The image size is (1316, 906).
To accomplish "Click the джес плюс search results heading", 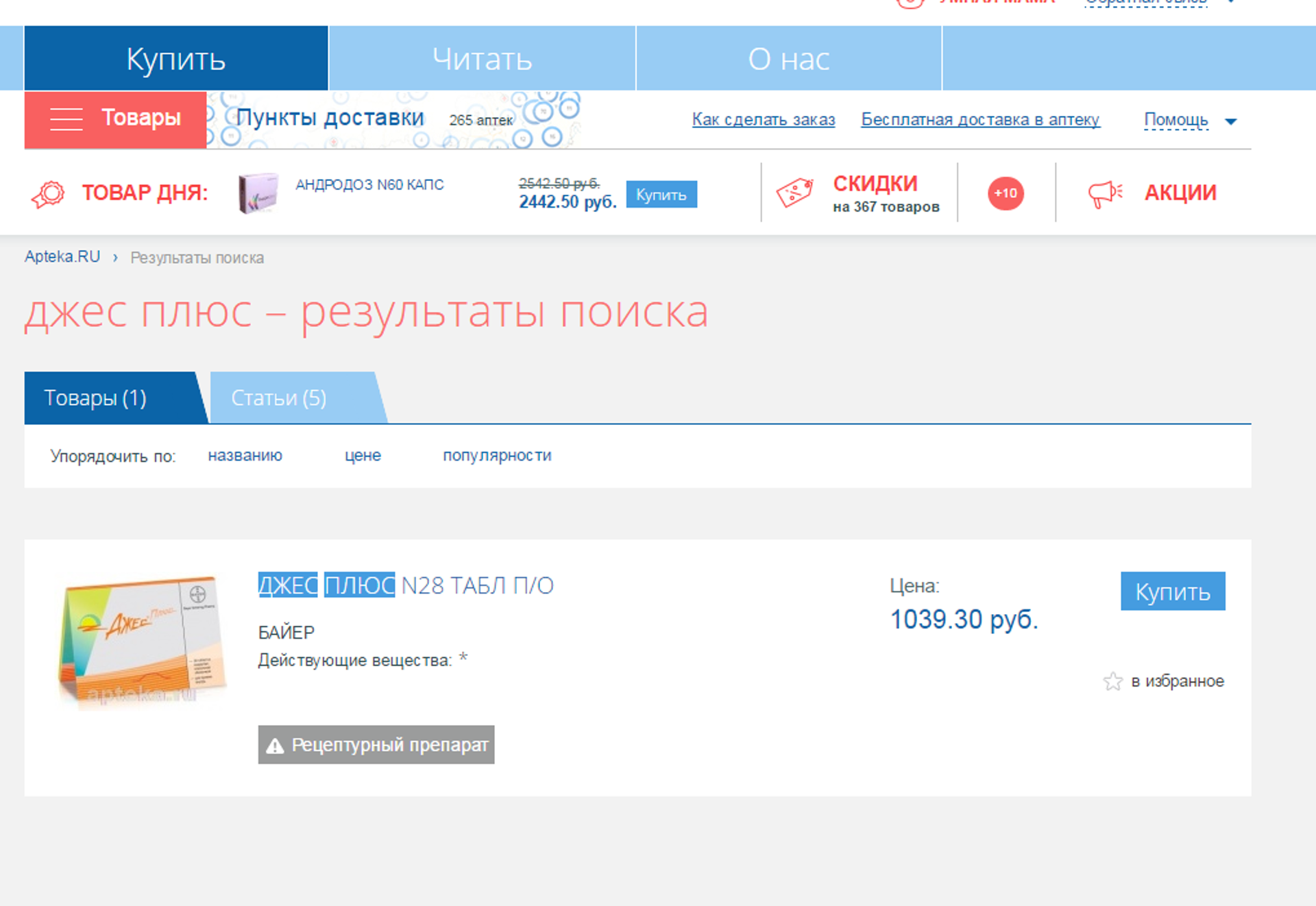I will [366, 313].
